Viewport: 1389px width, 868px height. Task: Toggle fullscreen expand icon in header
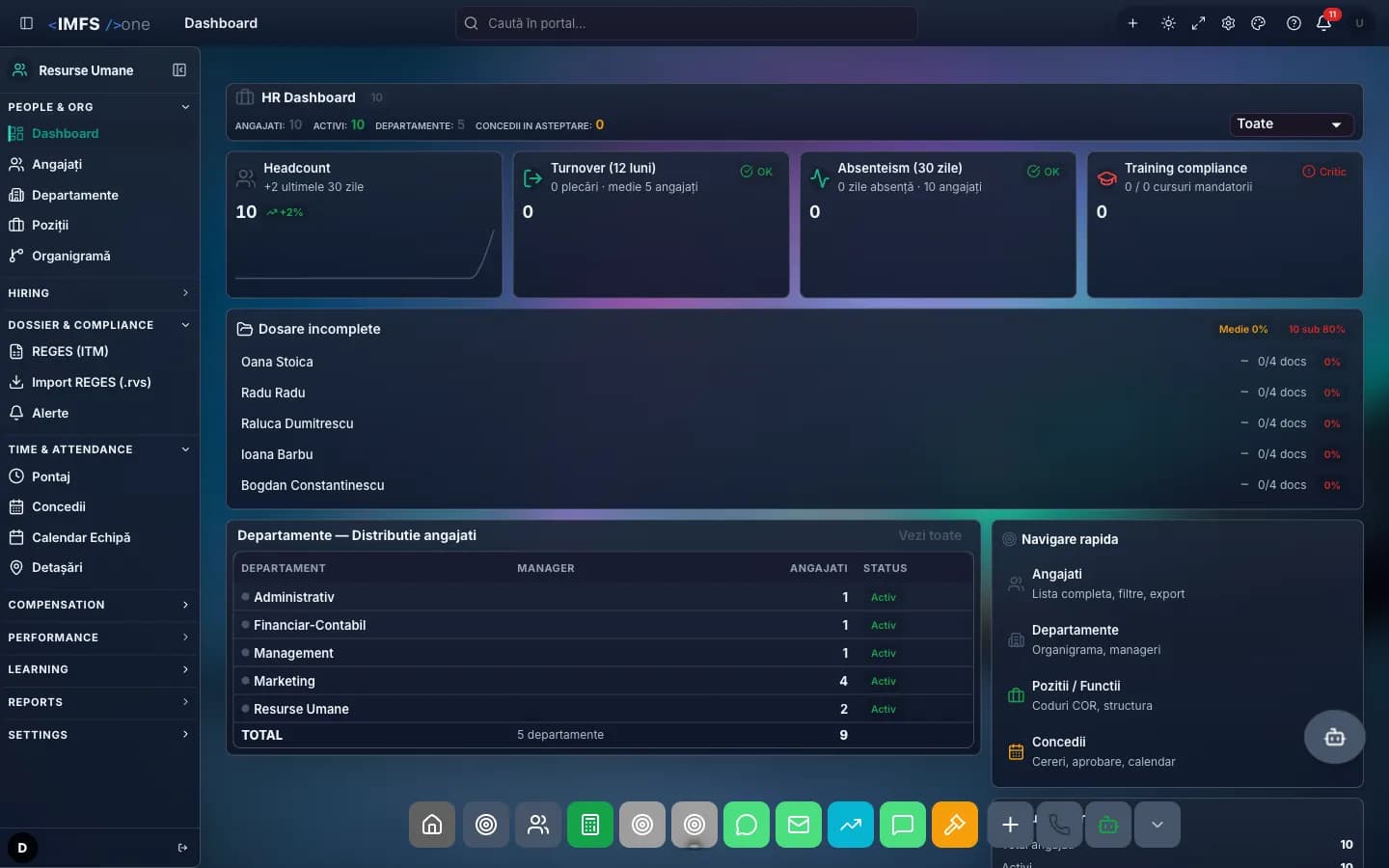coord(1198,23)
